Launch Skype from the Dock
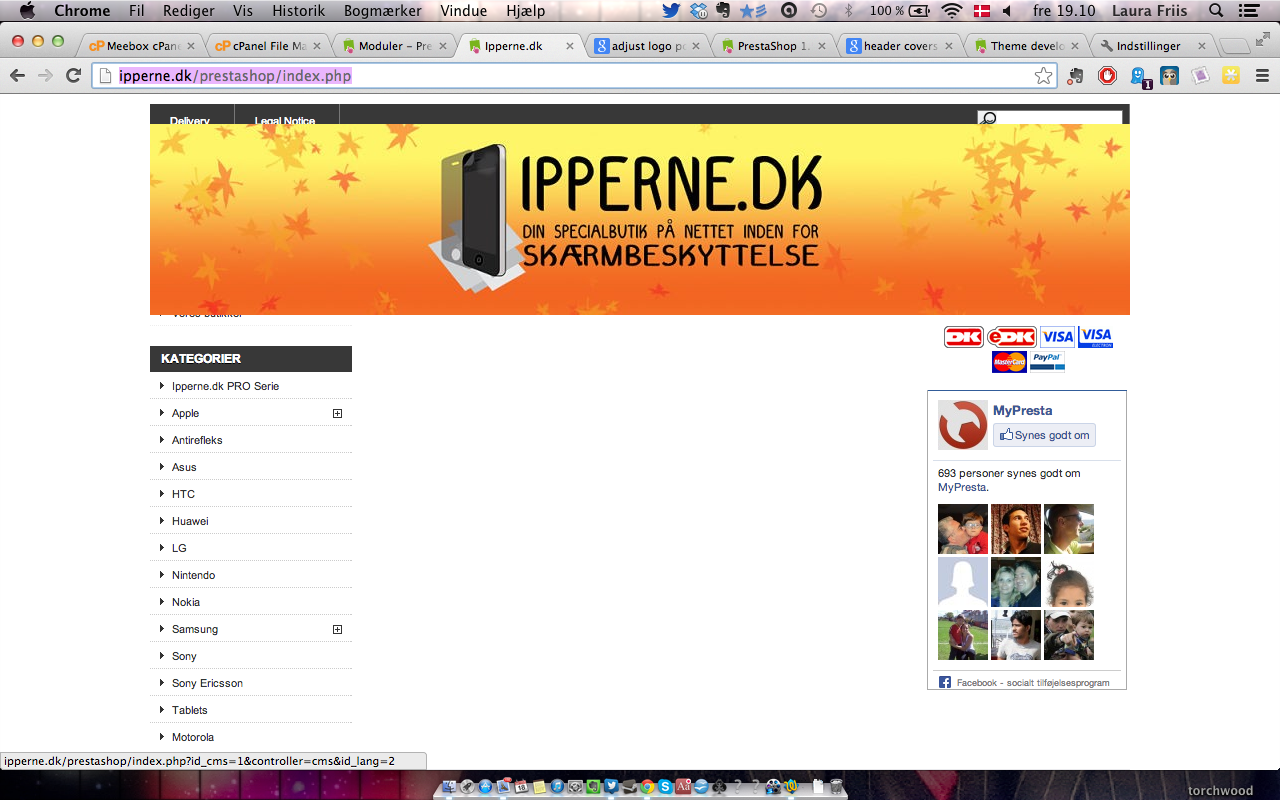The image size is (1280, 800). (x=665, y=787)
